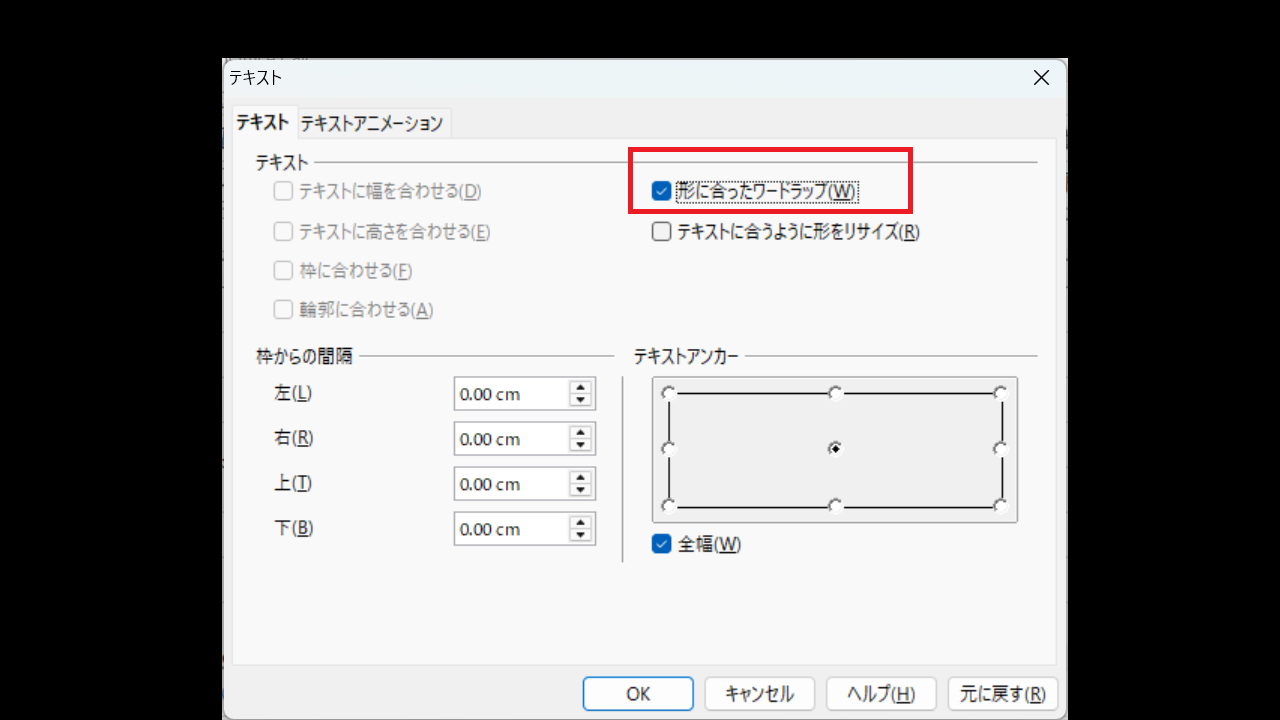Switch to the テキストアニメーション tab

tap(372, 124)
